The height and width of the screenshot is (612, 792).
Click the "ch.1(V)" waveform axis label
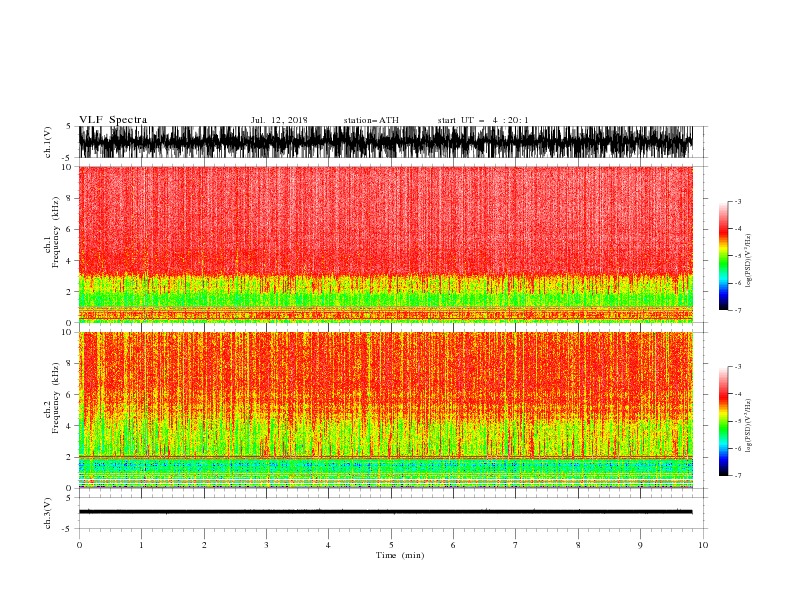click(x=48, y=142)
